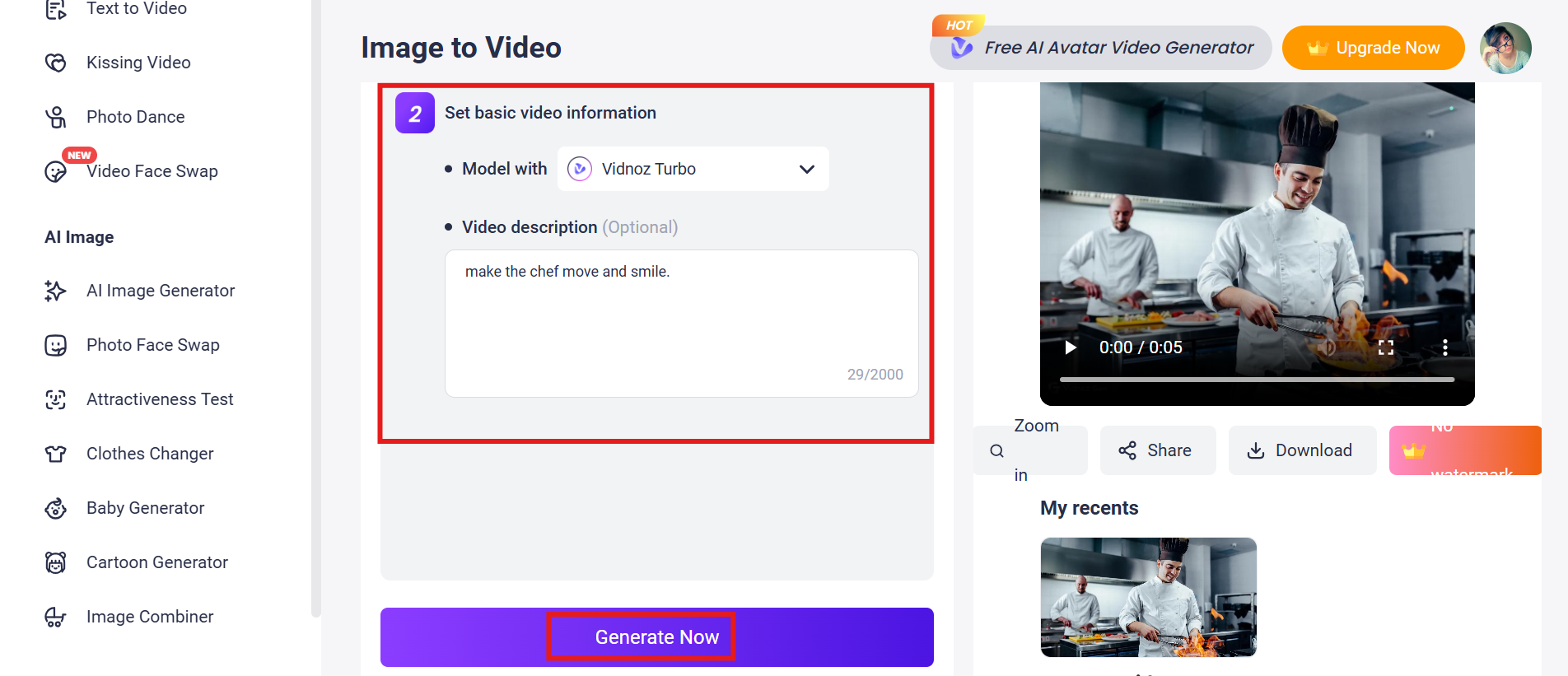This screenshot has width=1568, height=676.
Task: Open Video Face Swap page
Action: pos(152,171)
